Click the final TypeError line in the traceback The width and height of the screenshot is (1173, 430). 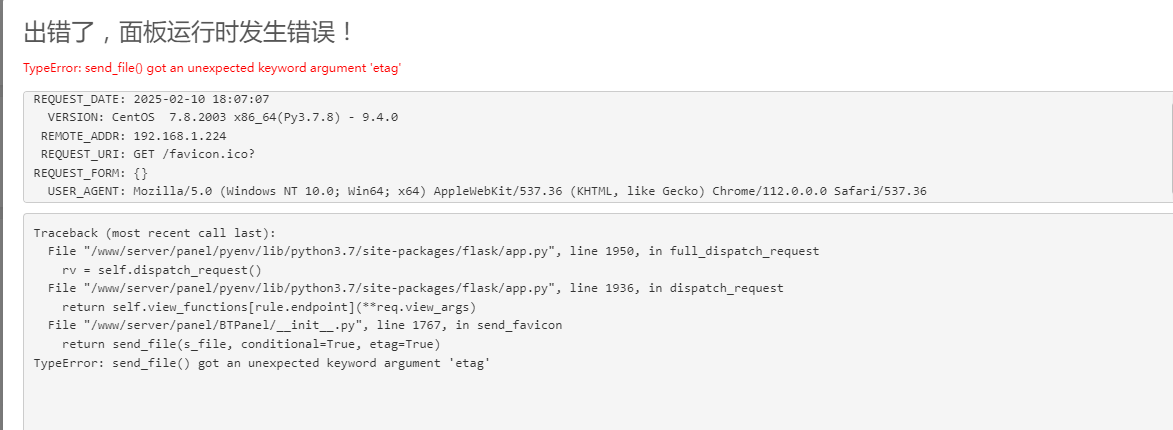point(262,362)
